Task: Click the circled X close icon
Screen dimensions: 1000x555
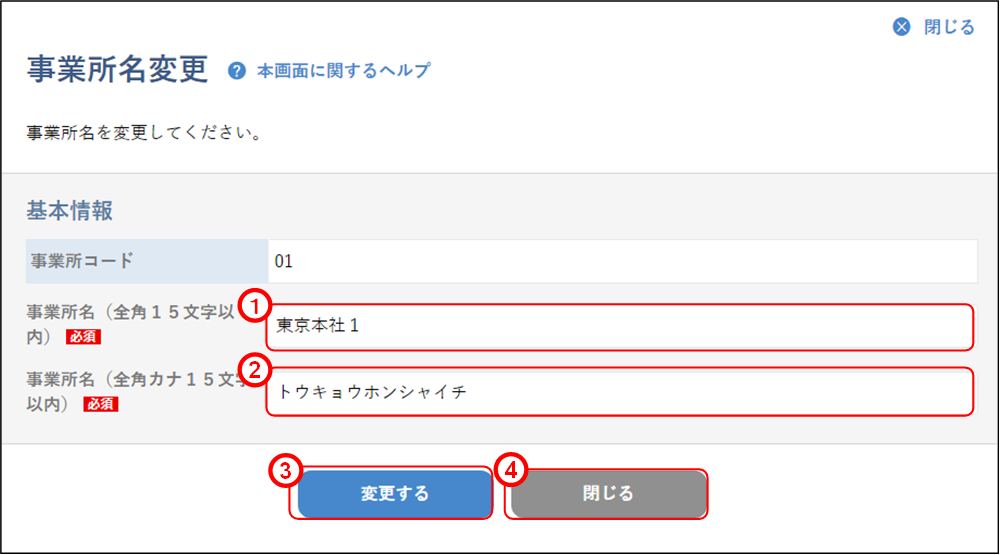Action: tap(902, 27)
